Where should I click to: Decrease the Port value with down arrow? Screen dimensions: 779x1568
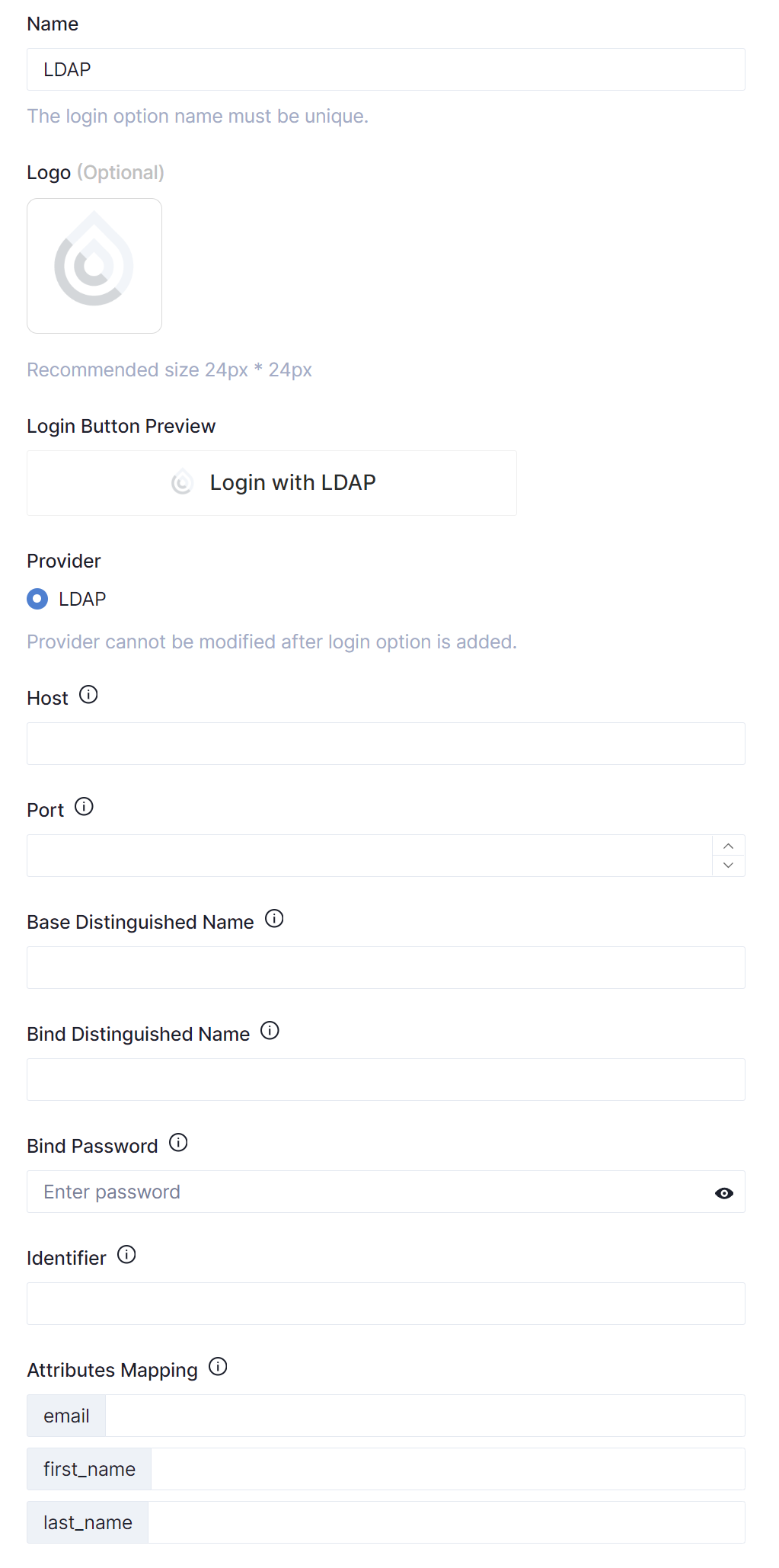click(729, 866)
